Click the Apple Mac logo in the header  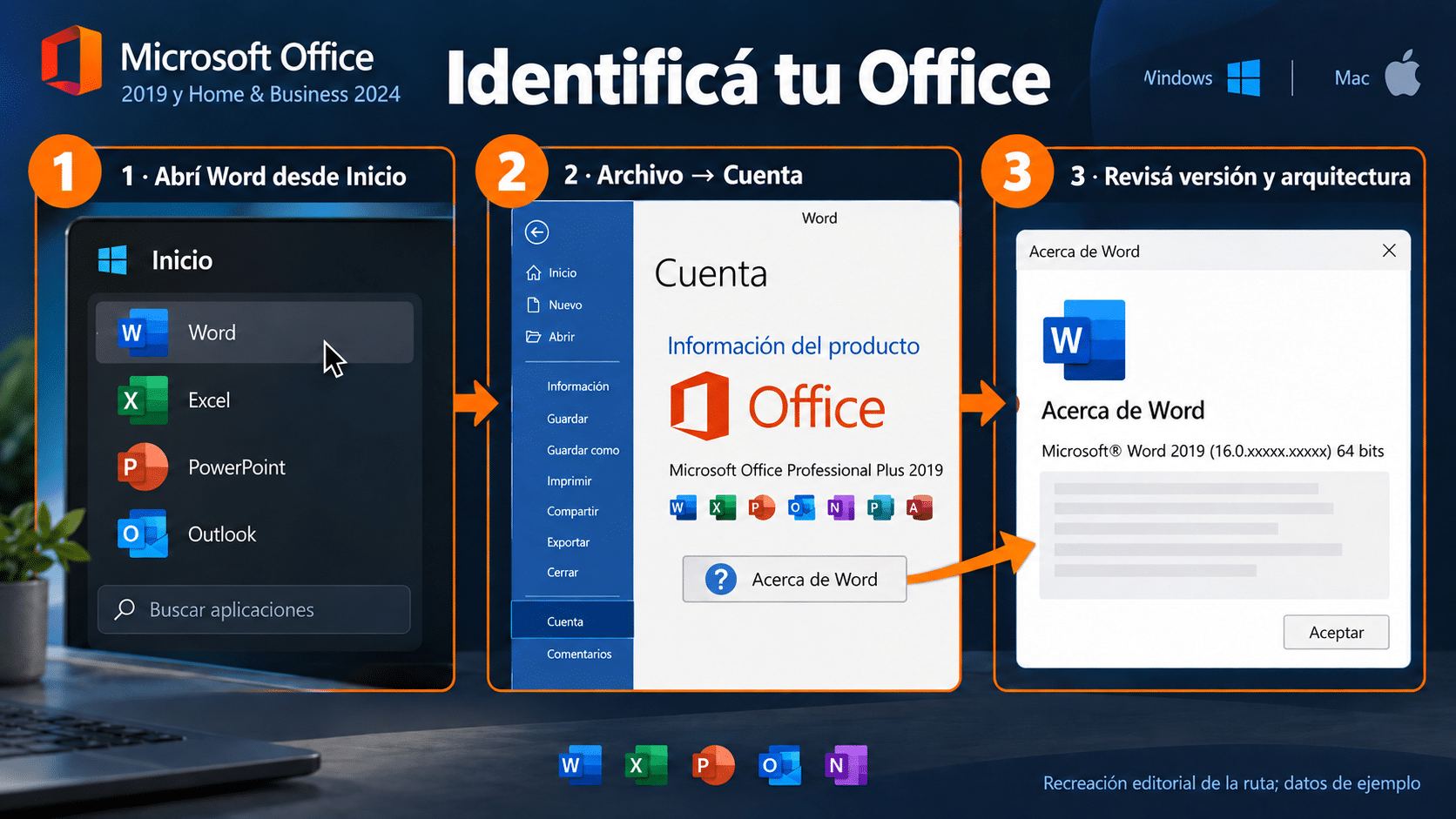(x=1402, y=73)
